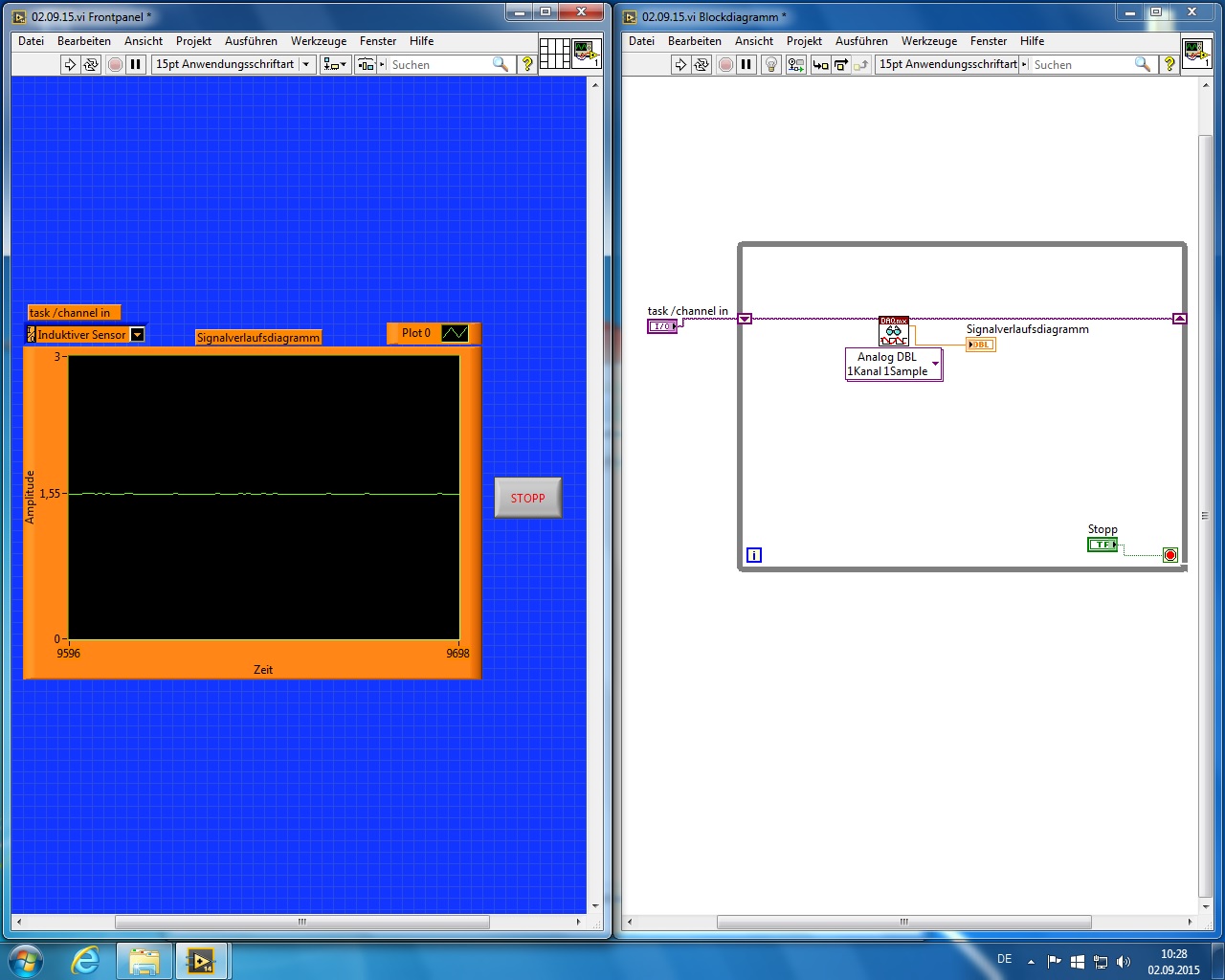Expand the Induktiver Sensor channel dropdown
This screenshot has width=1225, height=980.
tap(138, 335)
